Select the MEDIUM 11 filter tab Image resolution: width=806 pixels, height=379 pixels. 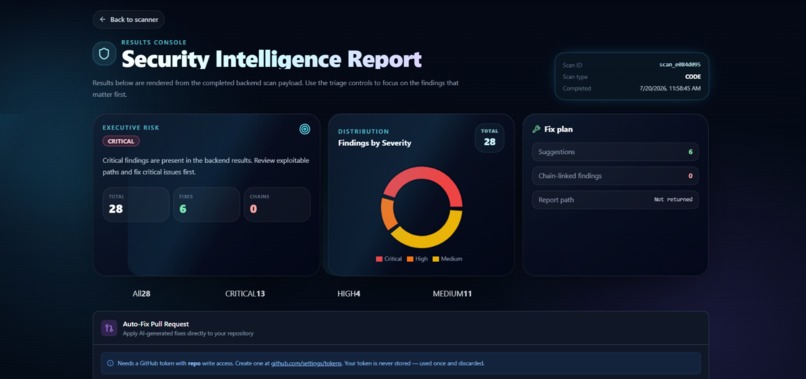point(452,294)
